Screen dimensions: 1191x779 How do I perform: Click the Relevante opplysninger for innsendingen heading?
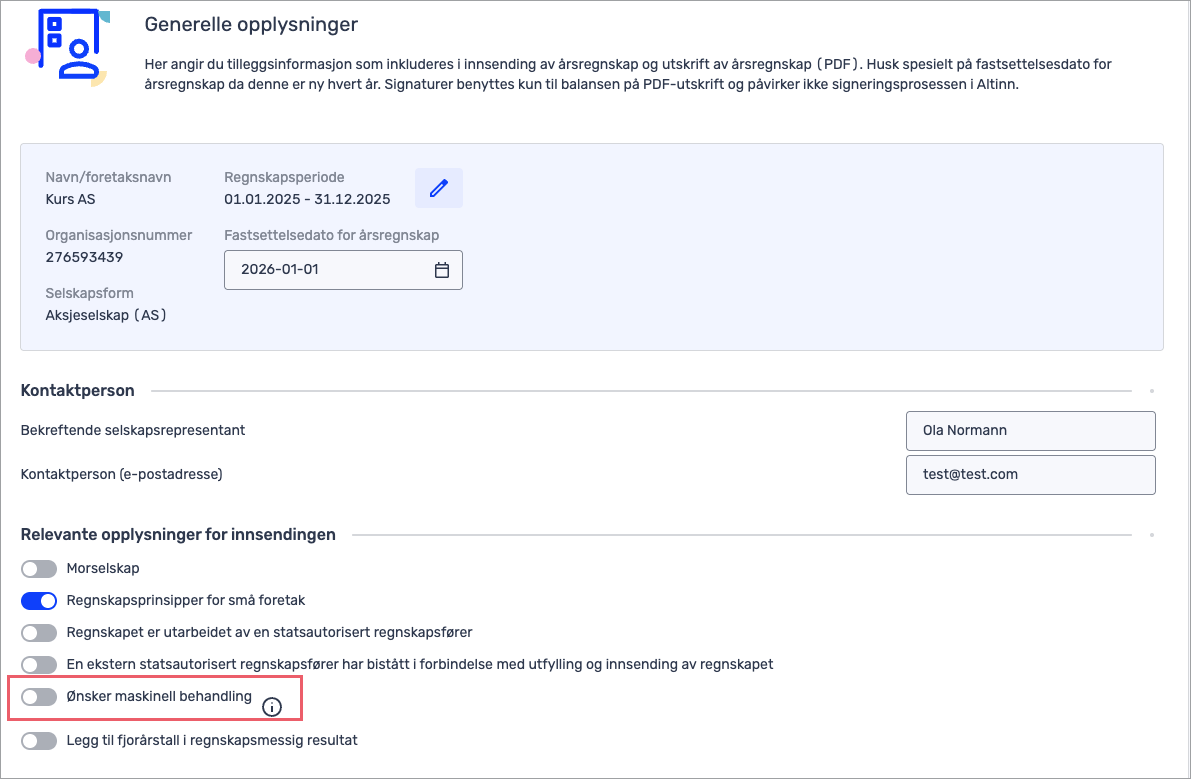pos(178,534)
